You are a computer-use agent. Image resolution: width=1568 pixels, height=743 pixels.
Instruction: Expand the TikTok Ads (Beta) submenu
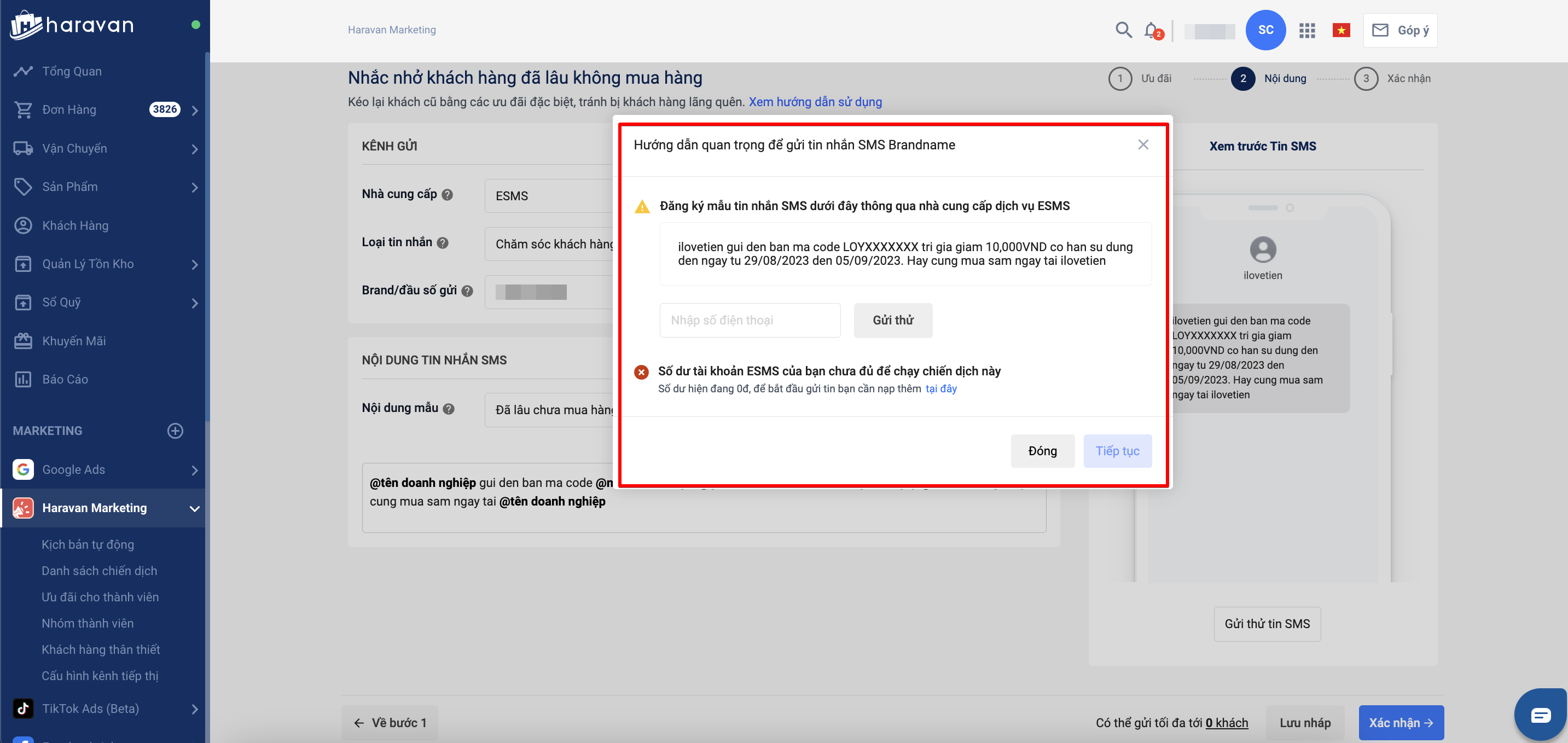195,709
